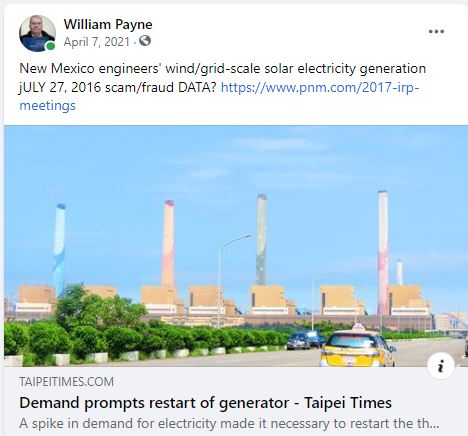
Task: Click the 'scam/fraud DATA?' text in post
Action: (161, 87)
